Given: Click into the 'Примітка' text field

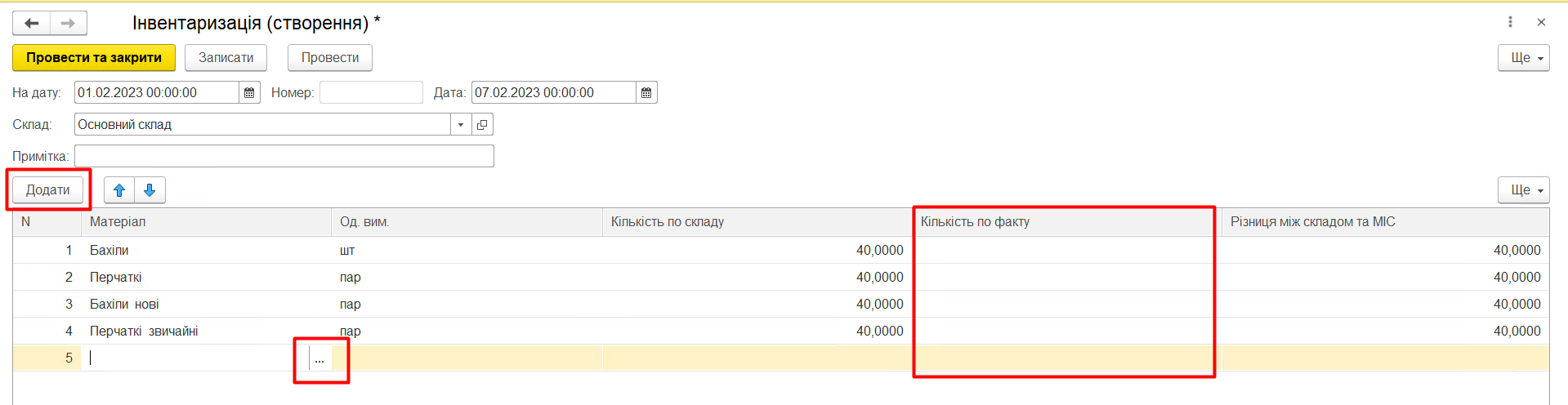Looking at the screenshot, I should tap(284, 156).
